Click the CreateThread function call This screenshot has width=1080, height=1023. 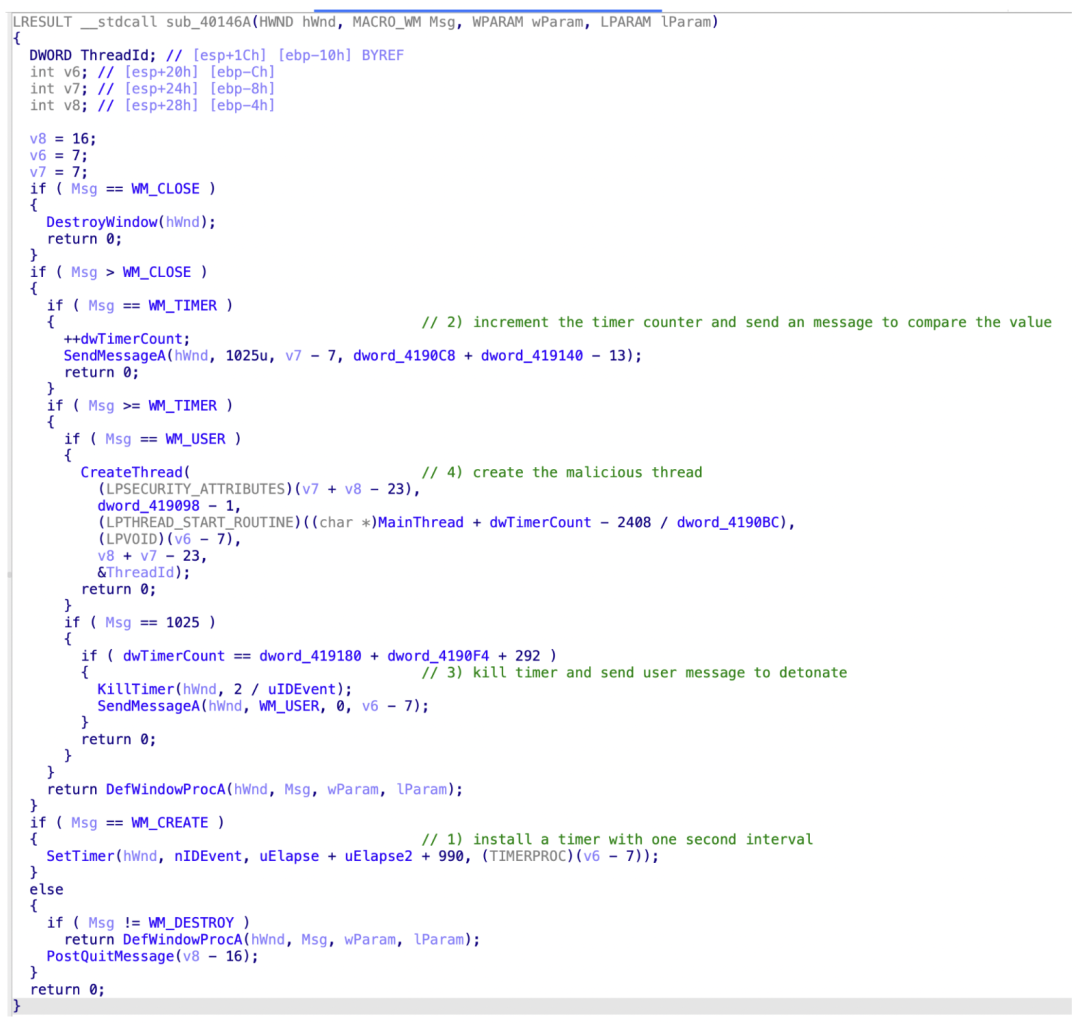[132, 472]
